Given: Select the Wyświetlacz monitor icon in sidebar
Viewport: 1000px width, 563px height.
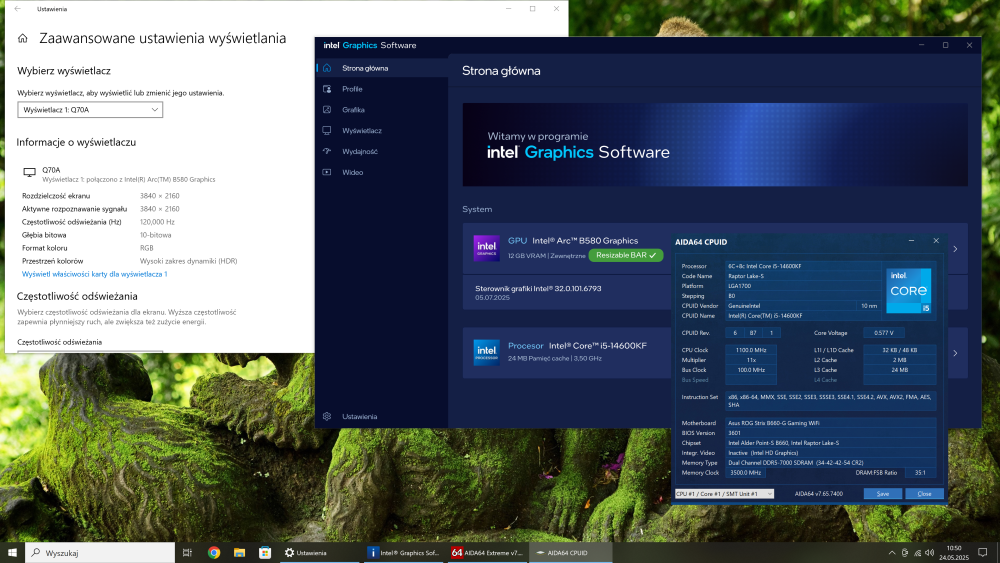Looking at the screenshot, I should coord(327,130).
